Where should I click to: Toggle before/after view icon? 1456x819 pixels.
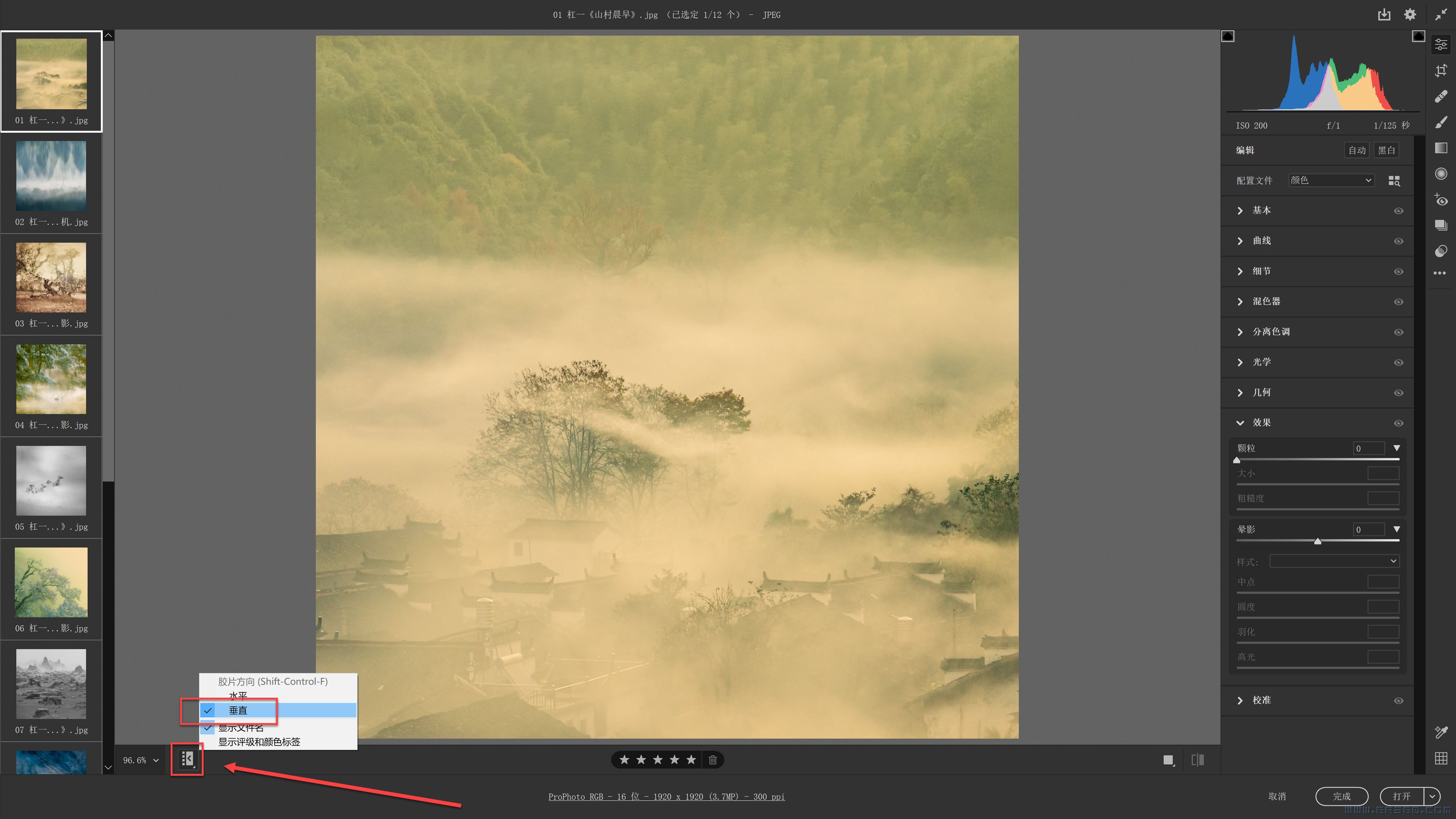[1197, 759]
